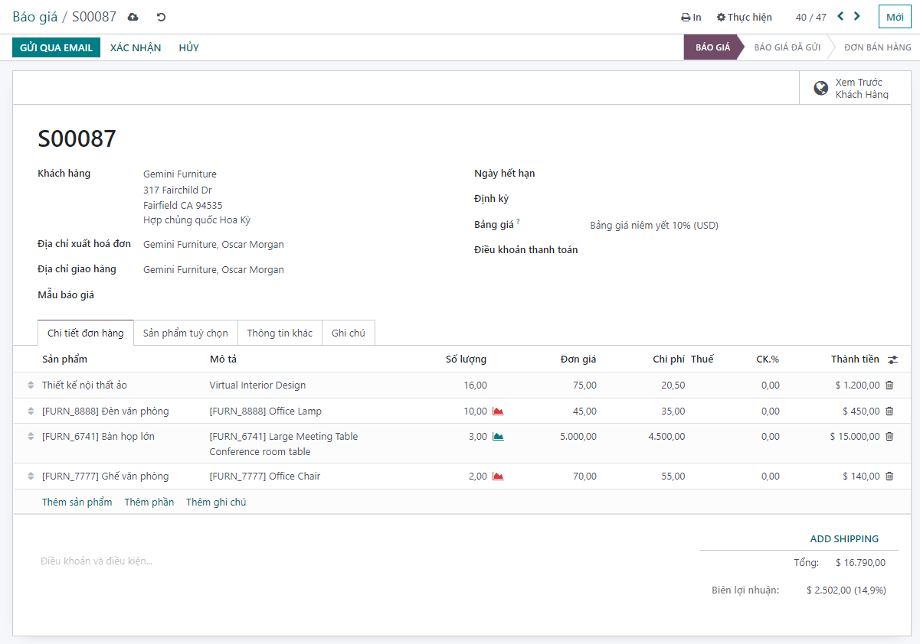Go to the next record arrow
The height and width of the screenshot is (644, 920).
857,16
